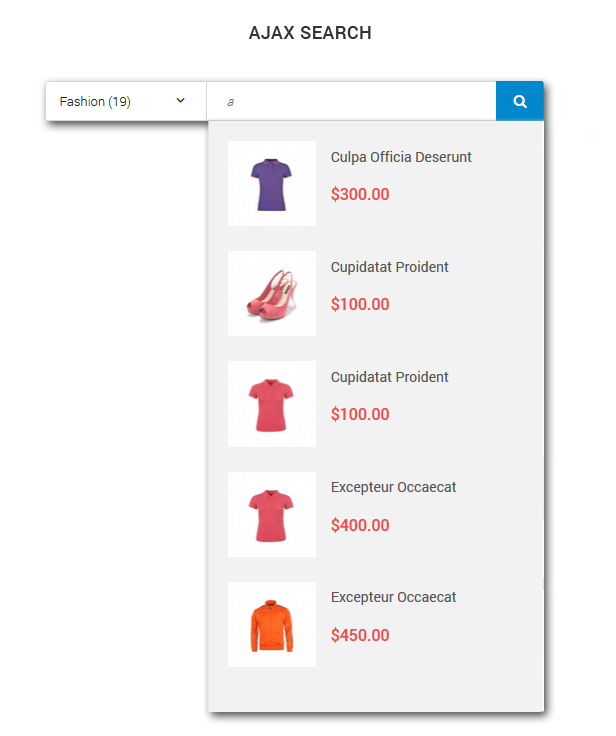
Task: Click the $100.00 price beside pink polo
Action: (x=360, y=414)
